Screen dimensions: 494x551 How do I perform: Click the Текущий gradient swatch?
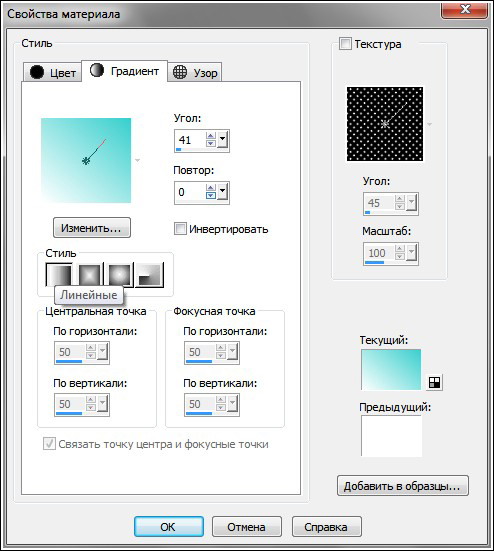click(391, 369)
